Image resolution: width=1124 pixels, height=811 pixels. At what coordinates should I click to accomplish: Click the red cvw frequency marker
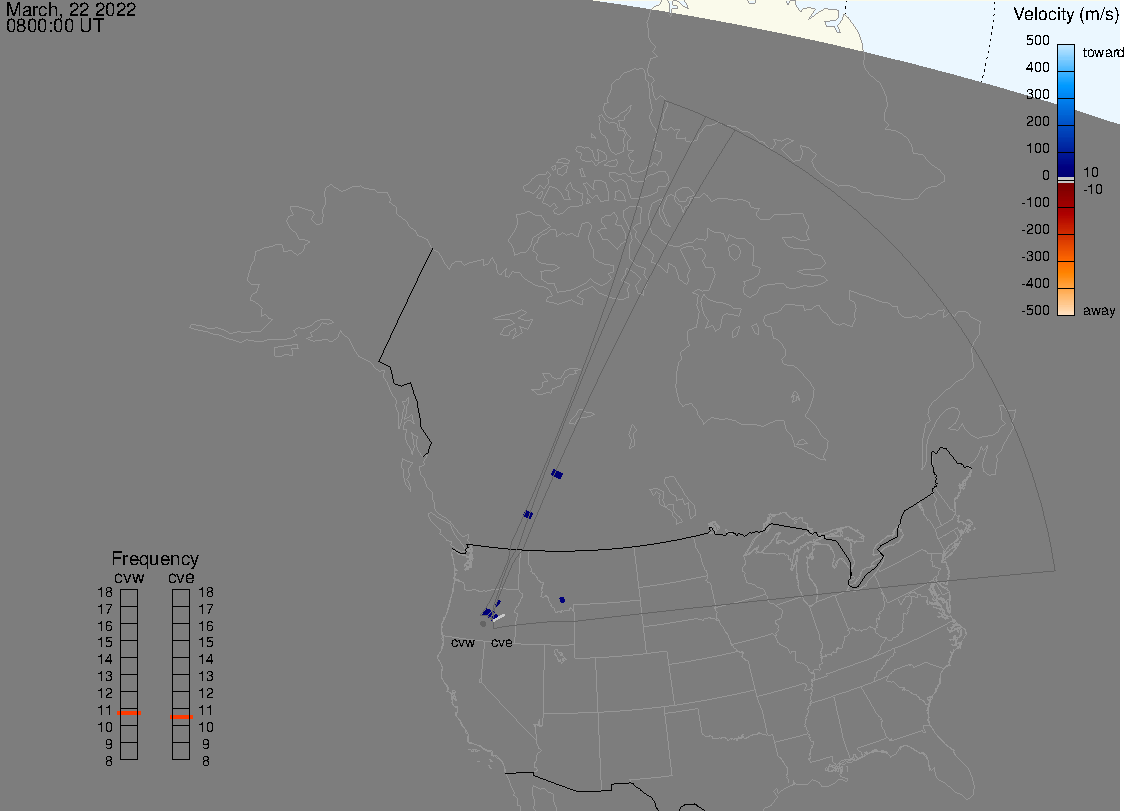tap(129, 713)
